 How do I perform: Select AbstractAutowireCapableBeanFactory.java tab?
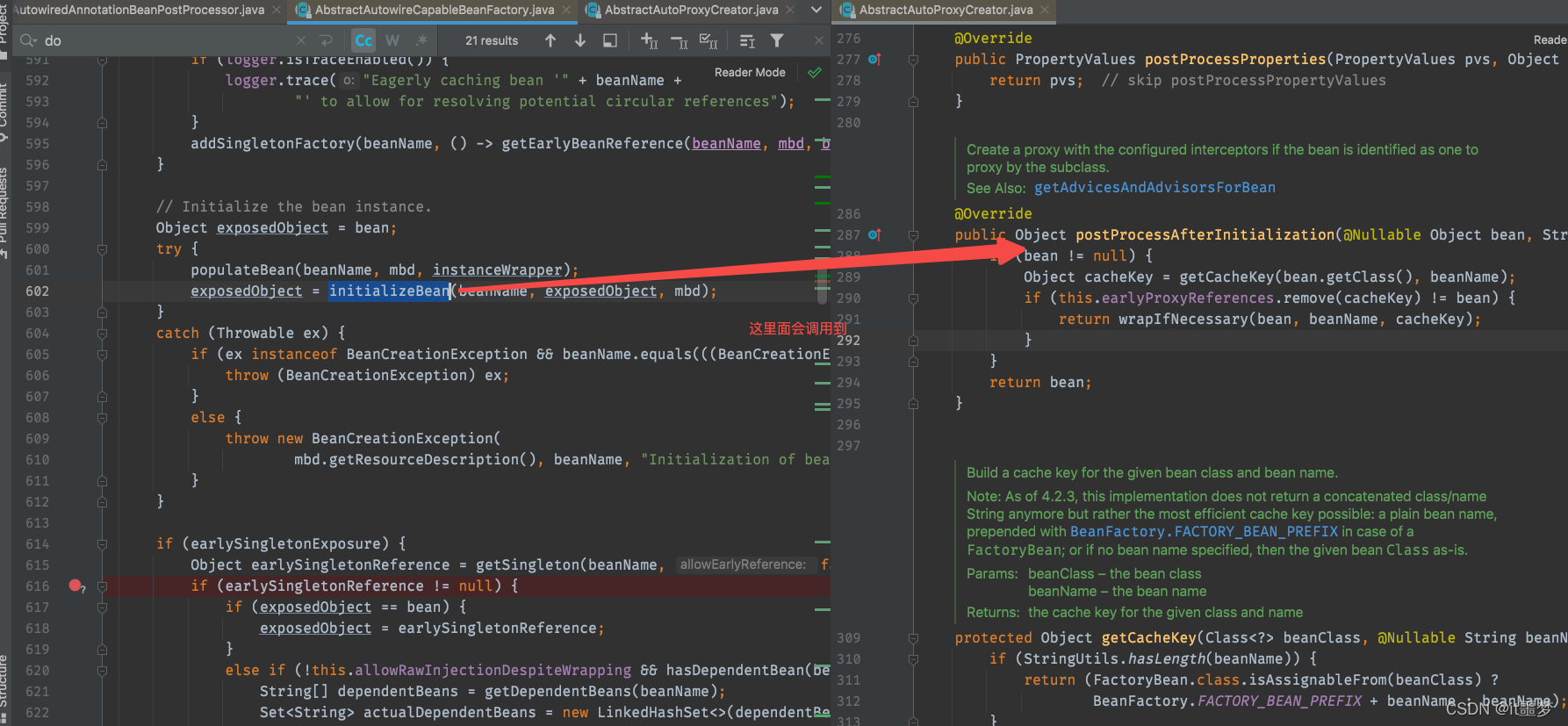coord(434,10)
